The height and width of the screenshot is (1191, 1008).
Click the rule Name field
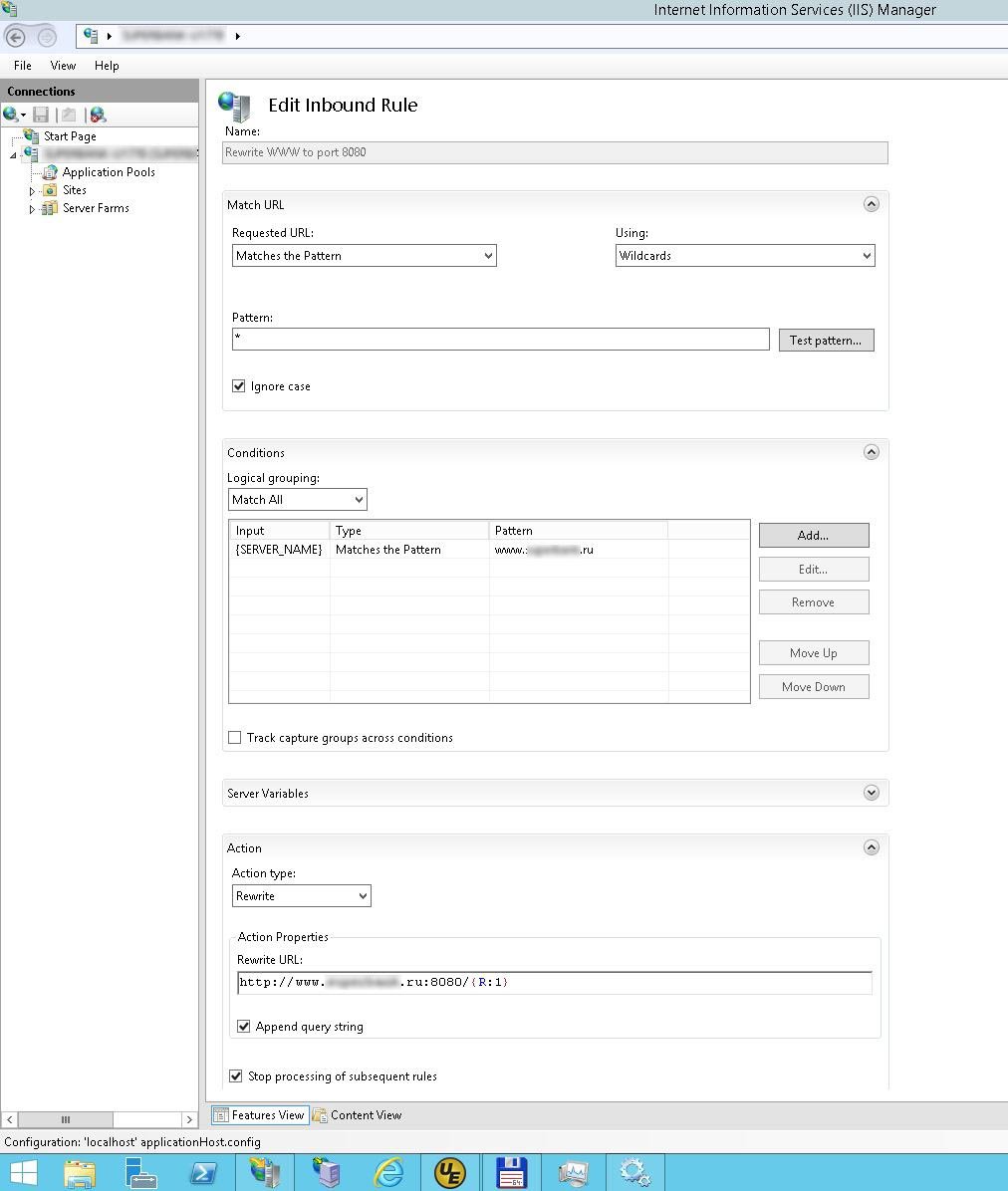click(x=555, y=152)
